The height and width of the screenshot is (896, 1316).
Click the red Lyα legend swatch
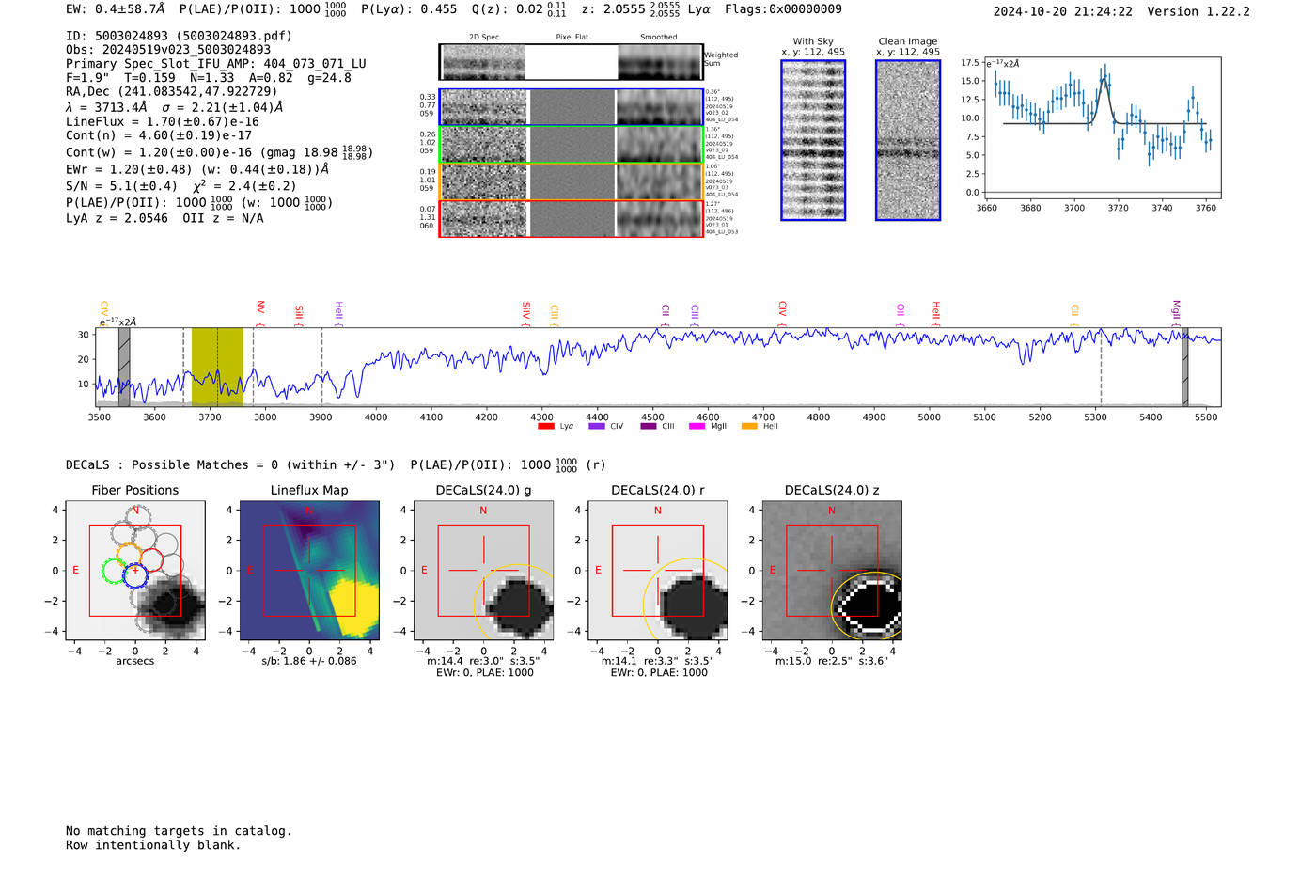(x=545, y=426)
